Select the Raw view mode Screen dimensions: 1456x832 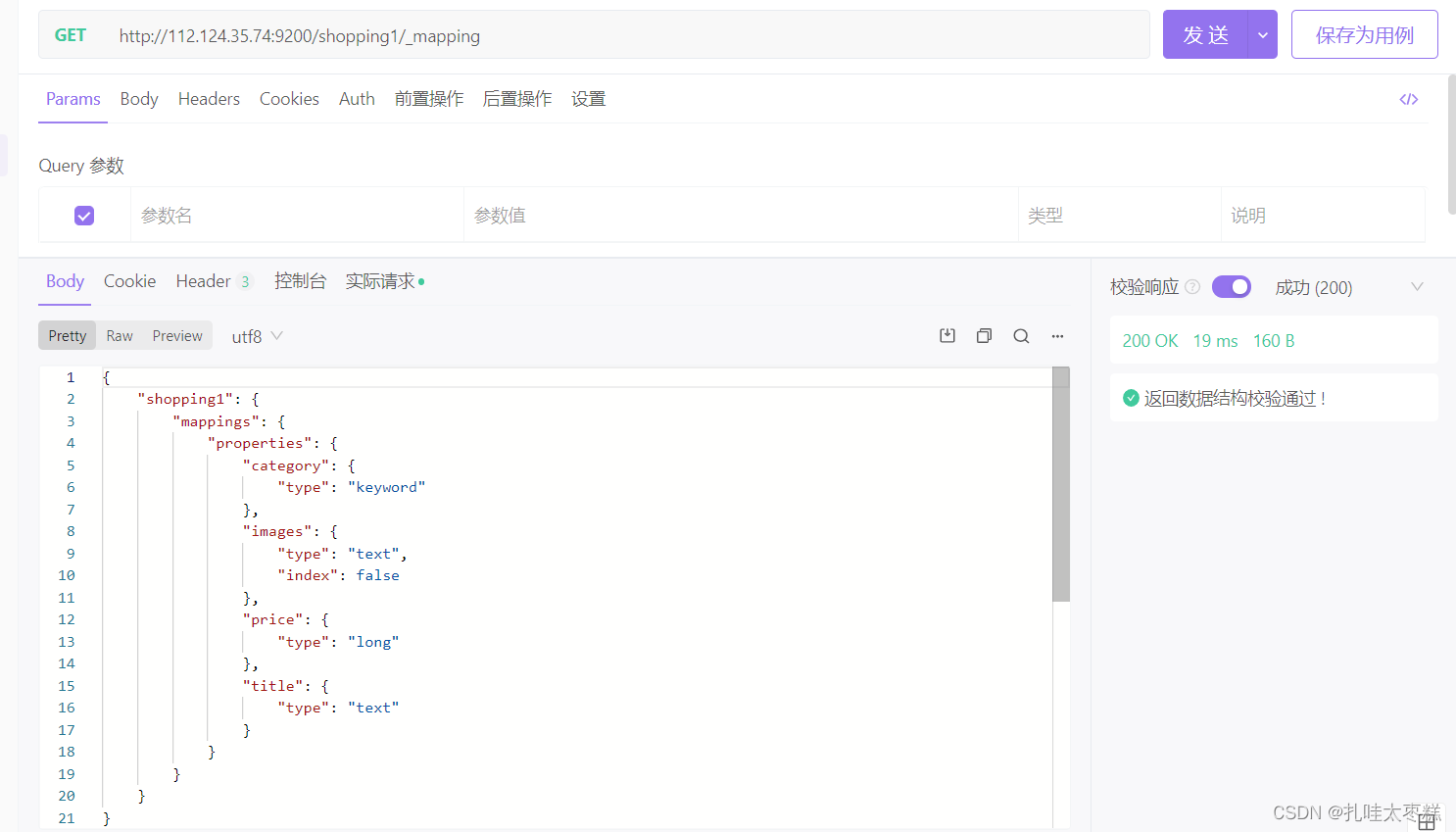pyautogui.click(x=120, y=336)
